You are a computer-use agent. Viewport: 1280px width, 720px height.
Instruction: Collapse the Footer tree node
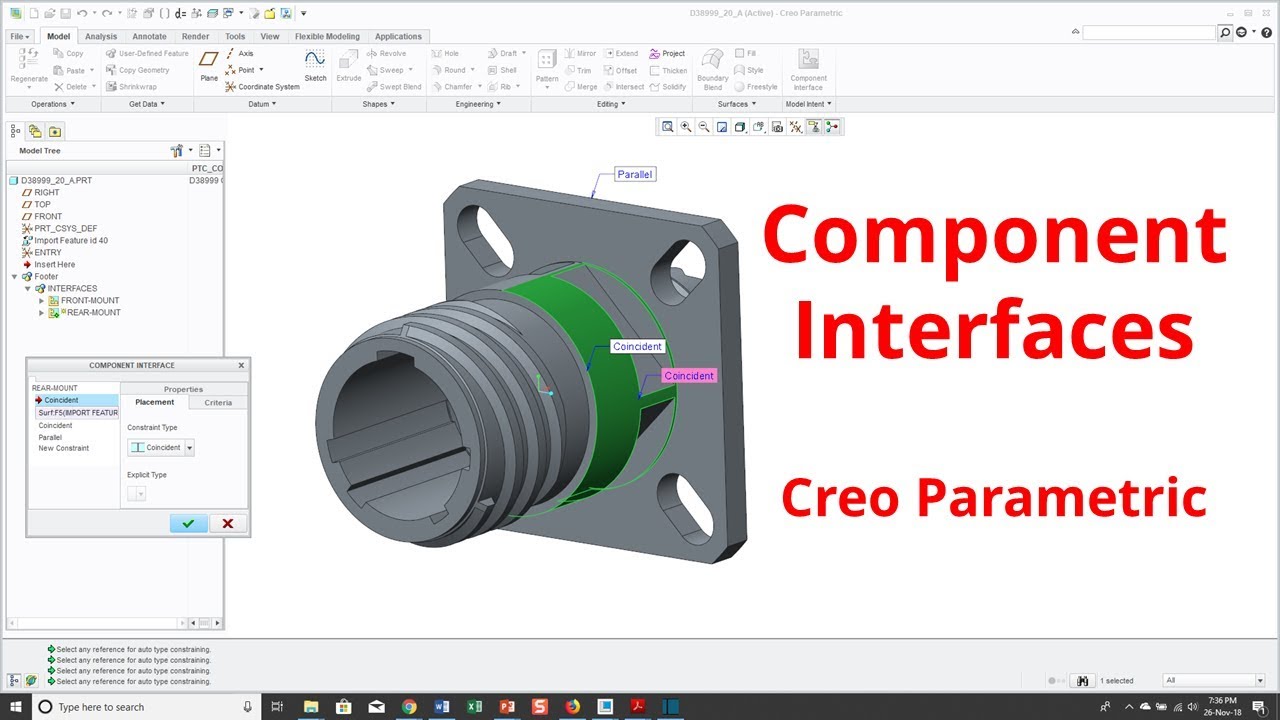tap(14, 277)
